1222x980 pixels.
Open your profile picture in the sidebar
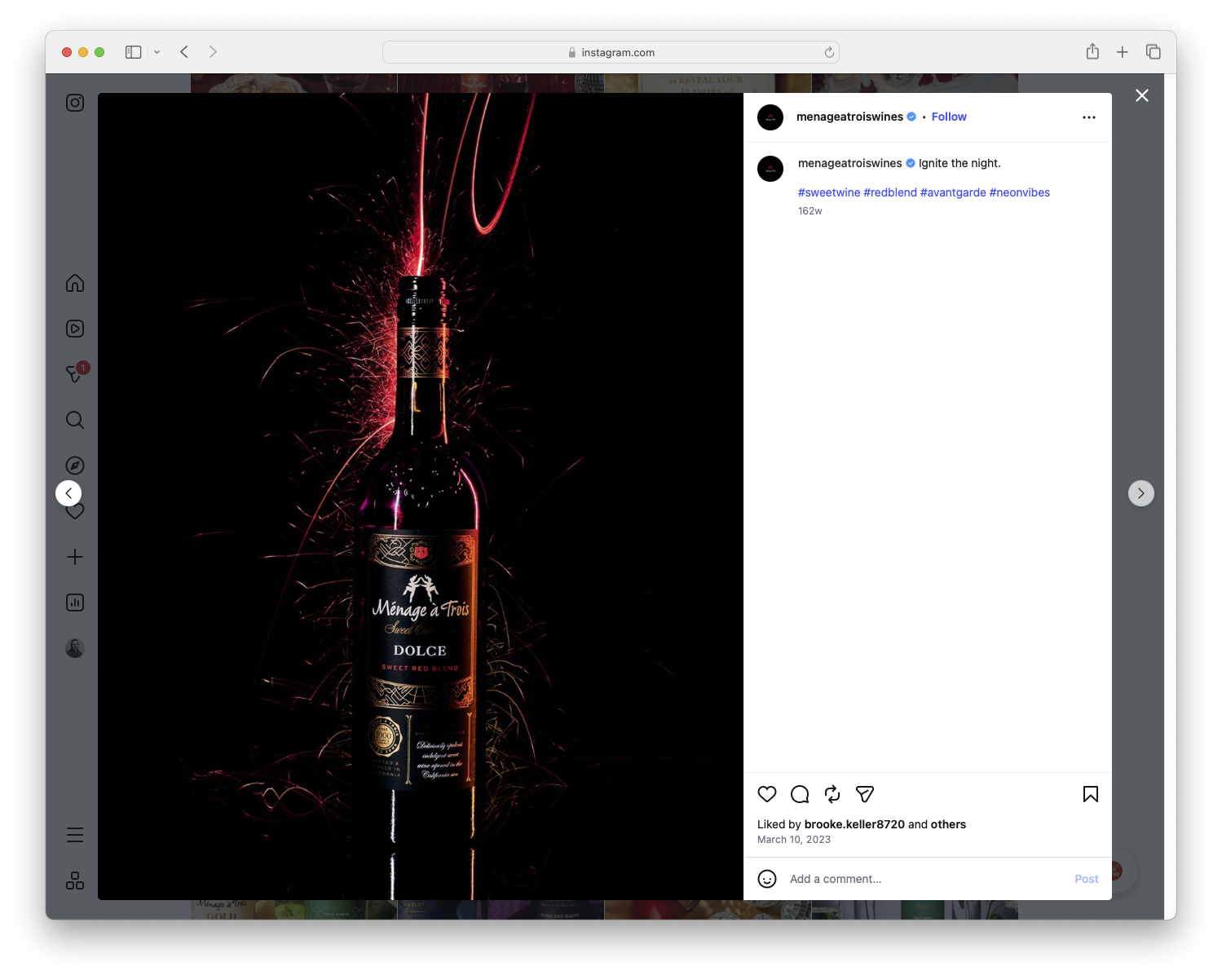point(74,647)
